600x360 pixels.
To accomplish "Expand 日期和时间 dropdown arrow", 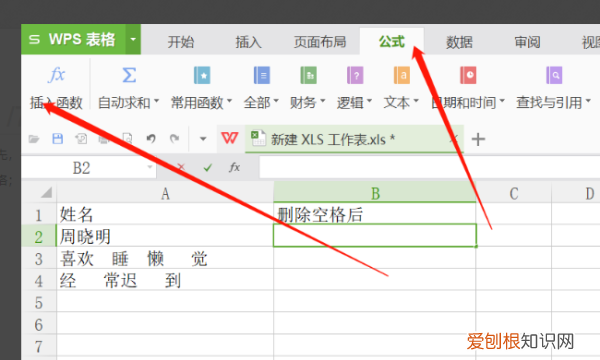I will (502, 101).
